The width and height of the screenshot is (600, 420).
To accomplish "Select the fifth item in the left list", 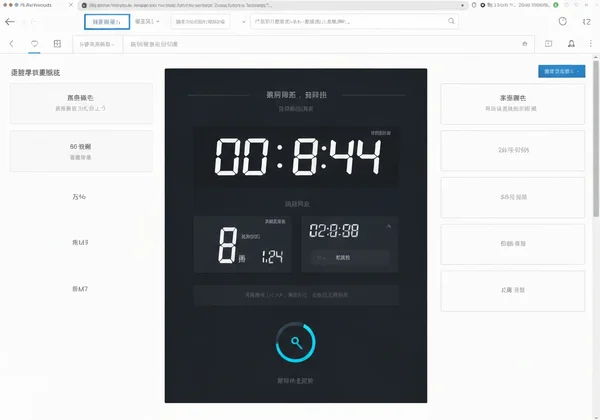I will (80, 289).
